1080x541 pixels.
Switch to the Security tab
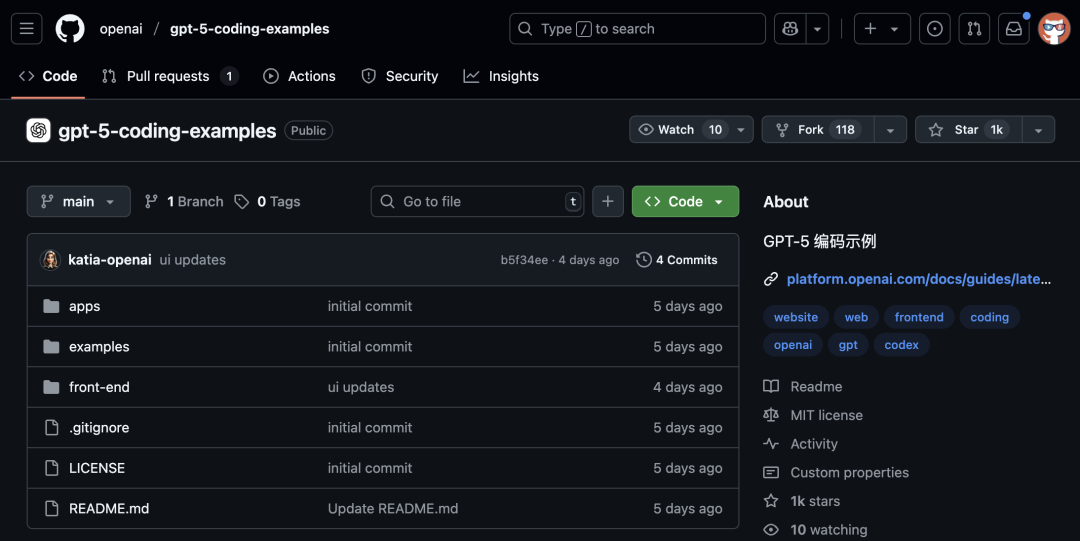(400, 76)
